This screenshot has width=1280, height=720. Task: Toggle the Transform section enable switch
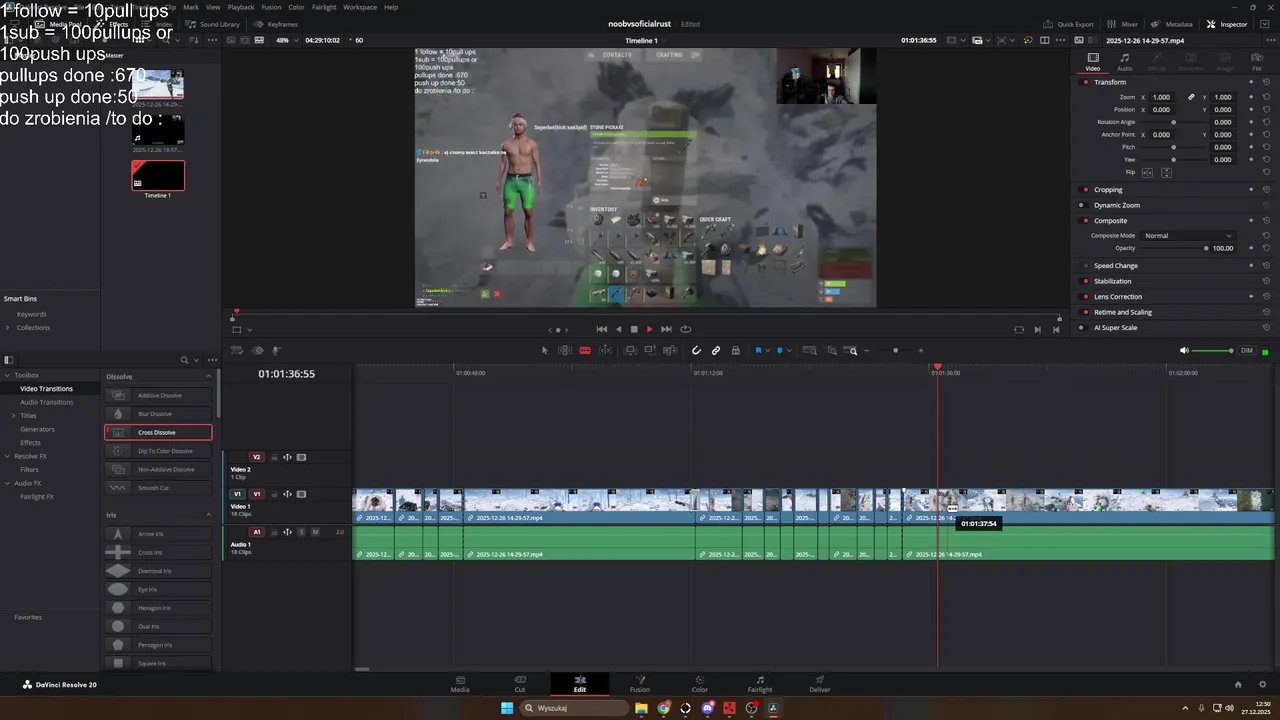tap(1086, 82)
